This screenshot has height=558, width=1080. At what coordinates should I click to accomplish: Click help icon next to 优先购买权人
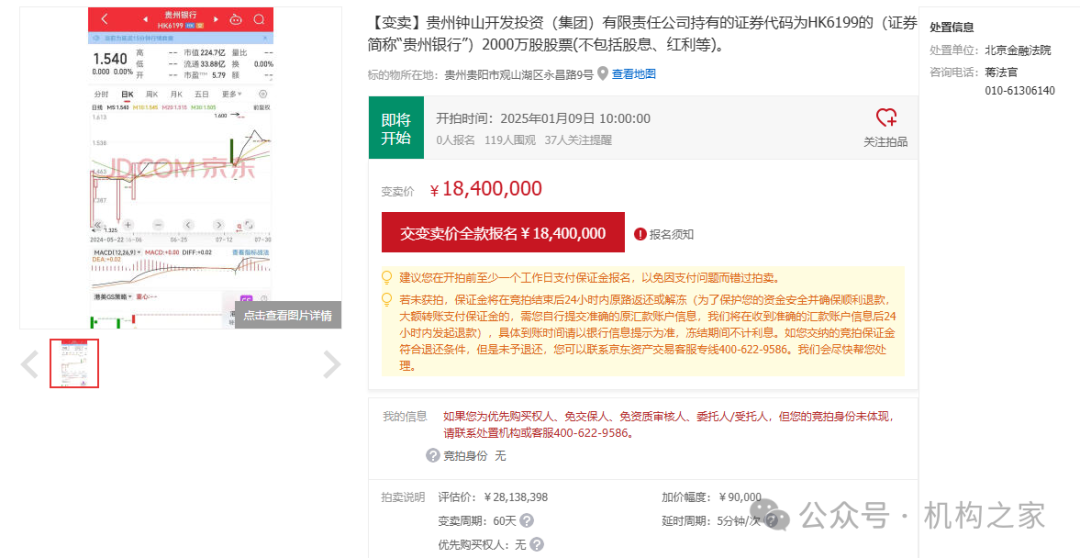(537, 545)
